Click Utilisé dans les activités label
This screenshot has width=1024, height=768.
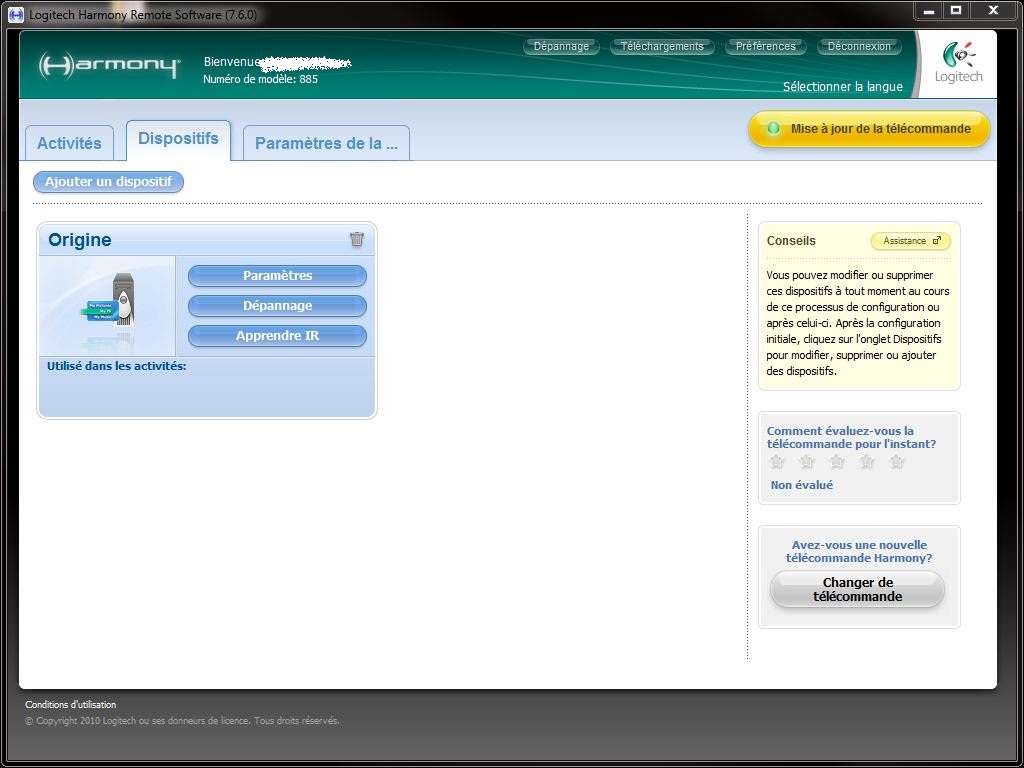pos(117,366)
